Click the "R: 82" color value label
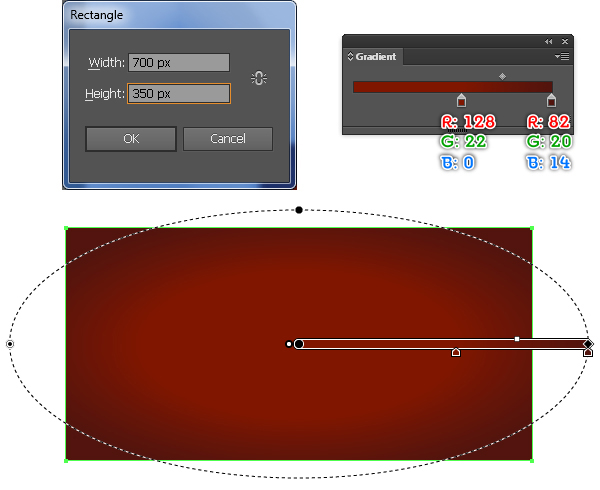 549,122
